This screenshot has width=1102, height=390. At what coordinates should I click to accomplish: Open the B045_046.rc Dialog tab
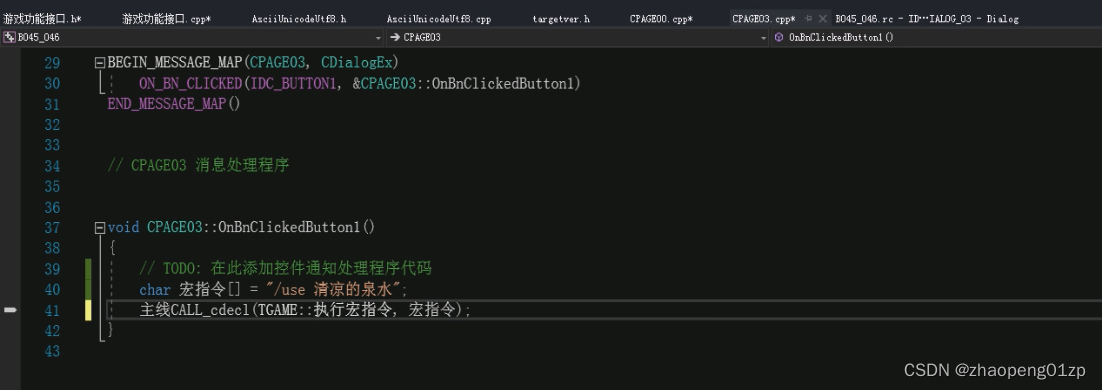click(926, 19)
